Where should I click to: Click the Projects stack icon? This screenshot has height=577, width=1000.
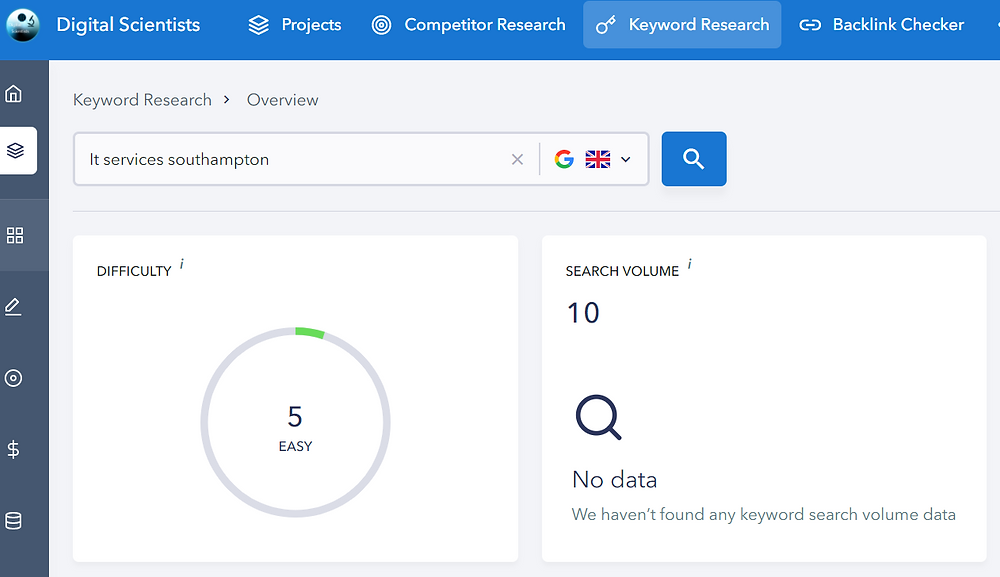pos(259,25)
